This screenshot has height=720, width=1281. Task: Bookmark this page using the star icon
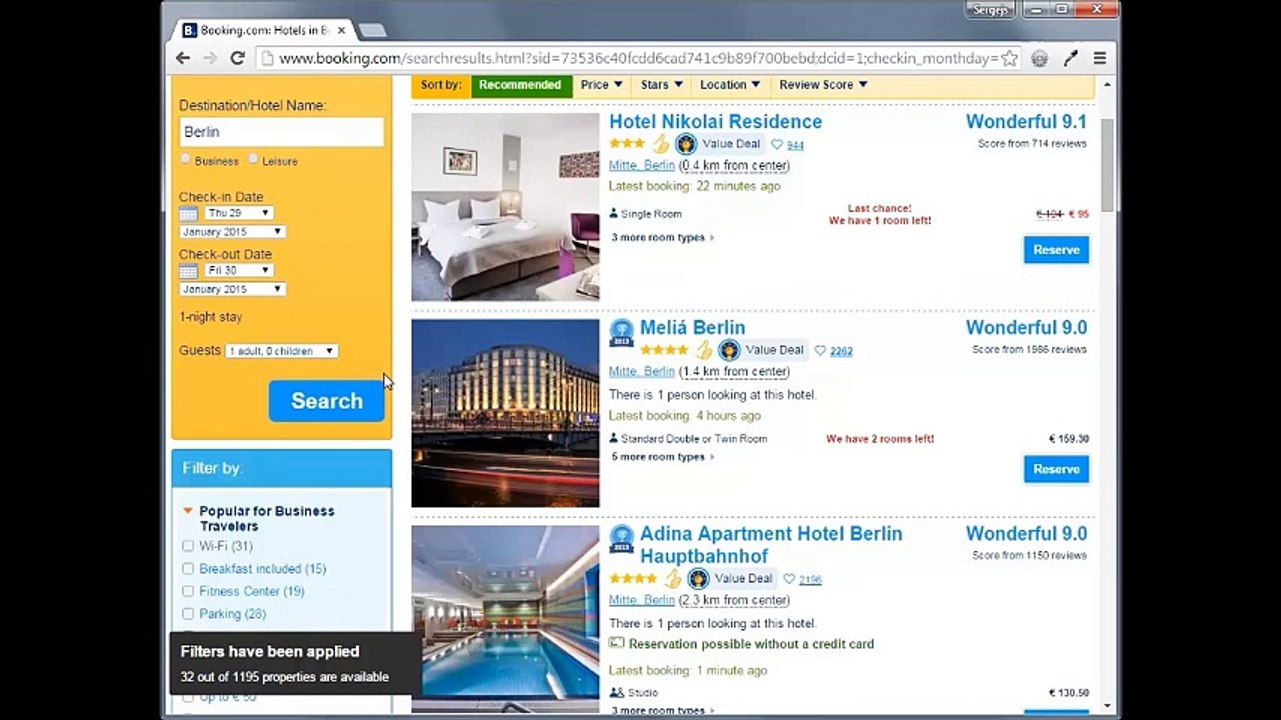tap(1009, 58)
